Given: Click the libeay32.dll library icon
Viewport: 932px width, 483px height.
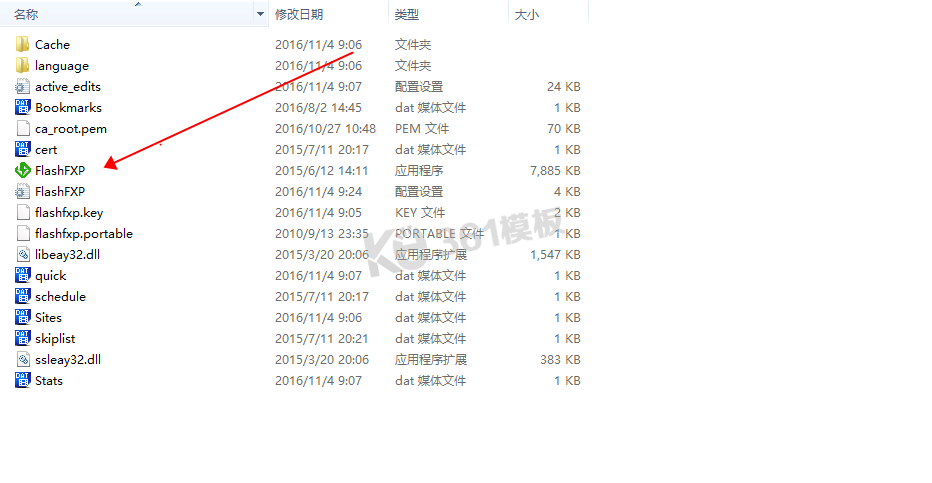Looking at the screenshot, I should tap(23, 254).
